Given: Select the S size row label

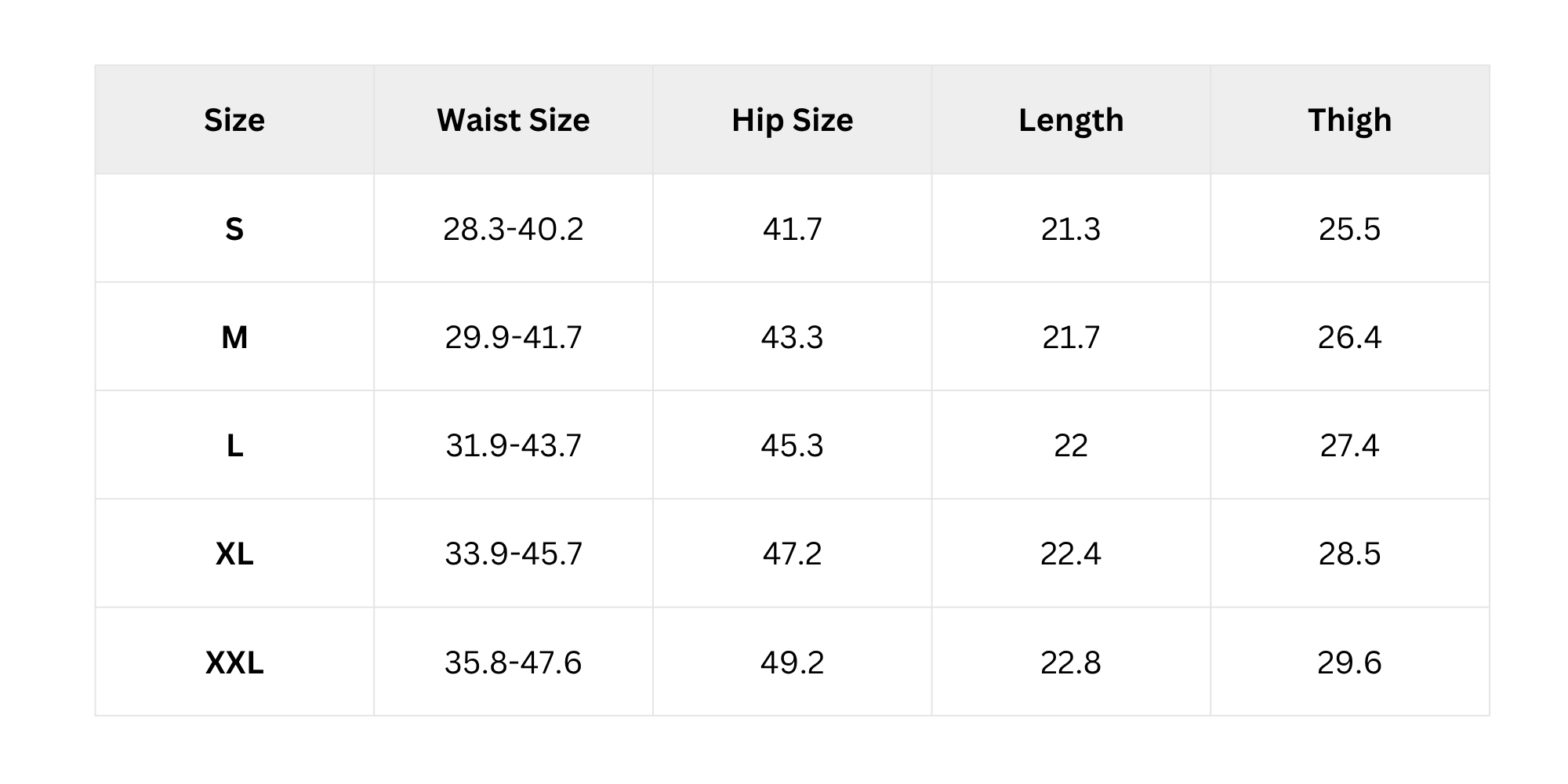Looking at the screenshot, I should [234, 229].
